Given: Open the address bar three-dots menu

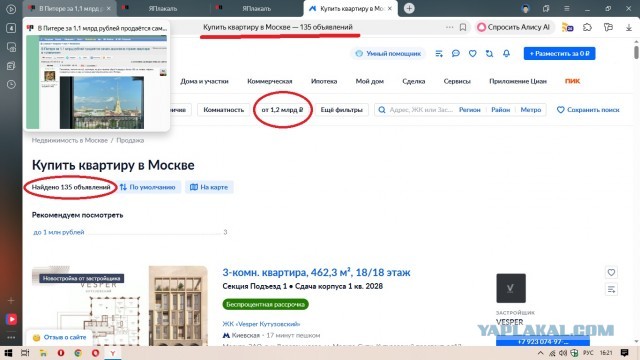Looking at the screenshot, I should [x=449, y=27].
